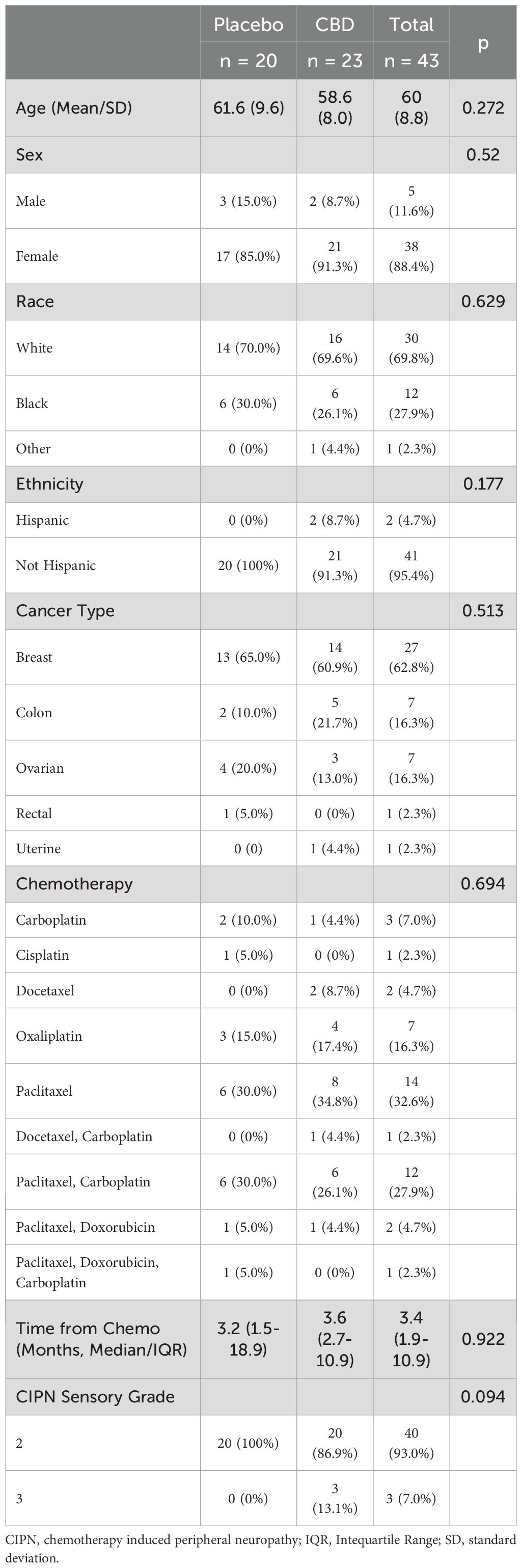
Task: Select the Uterine row label
Action: click(x=38, y=849)
